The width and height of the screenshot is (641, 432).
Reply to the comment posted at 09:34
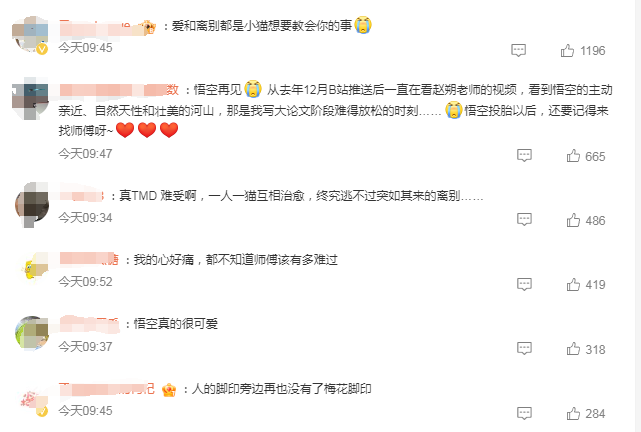pos(524,220)
